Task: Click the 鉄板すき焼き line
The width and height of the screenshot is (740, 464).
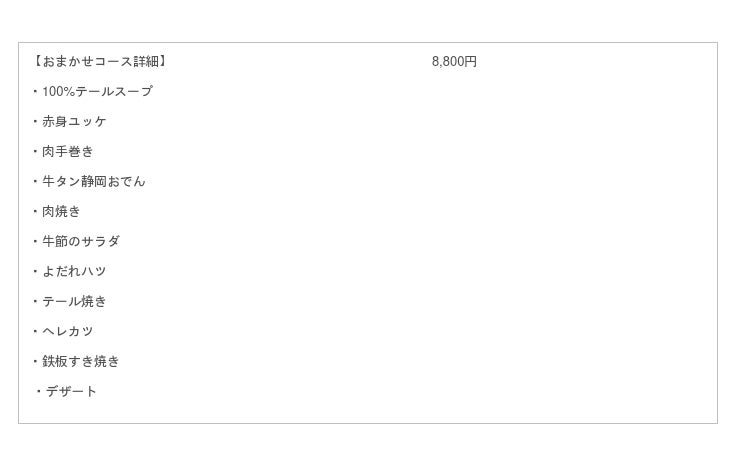Action: click(81, 361)
